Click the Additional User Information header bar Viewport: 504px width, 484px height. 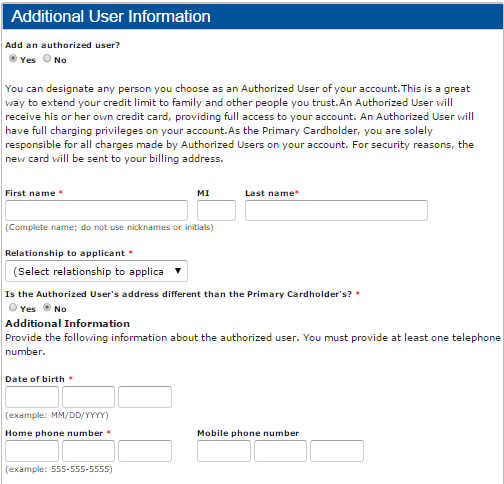point(253,16)
